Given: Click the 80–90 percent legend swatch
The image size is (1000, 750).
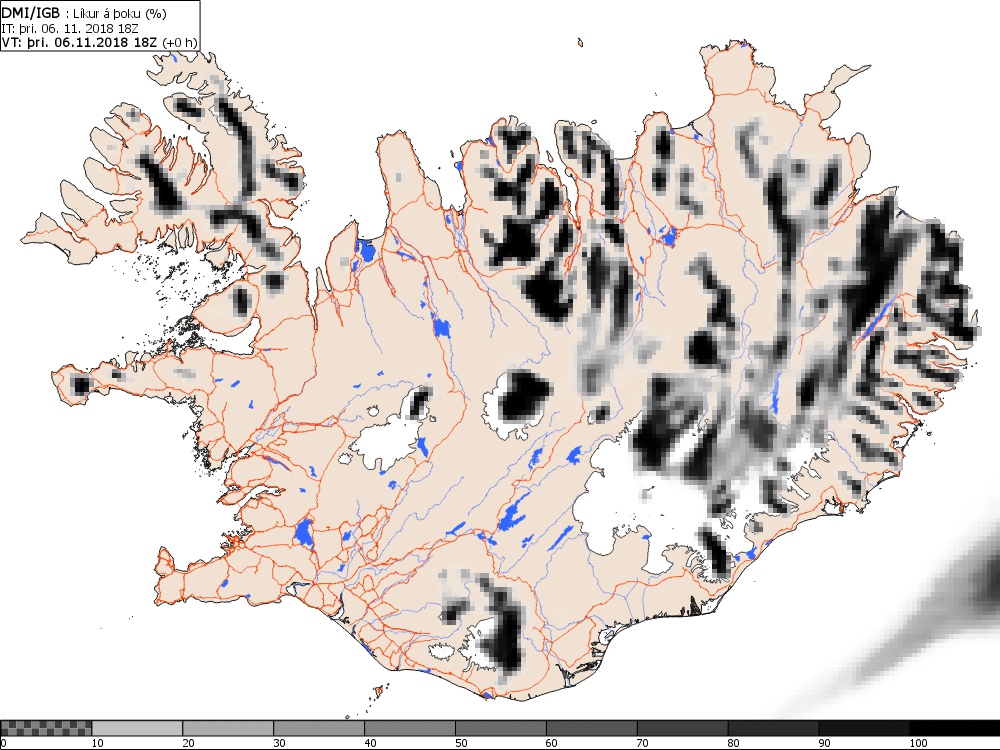Looking at the screenshot, I should 774,728.
